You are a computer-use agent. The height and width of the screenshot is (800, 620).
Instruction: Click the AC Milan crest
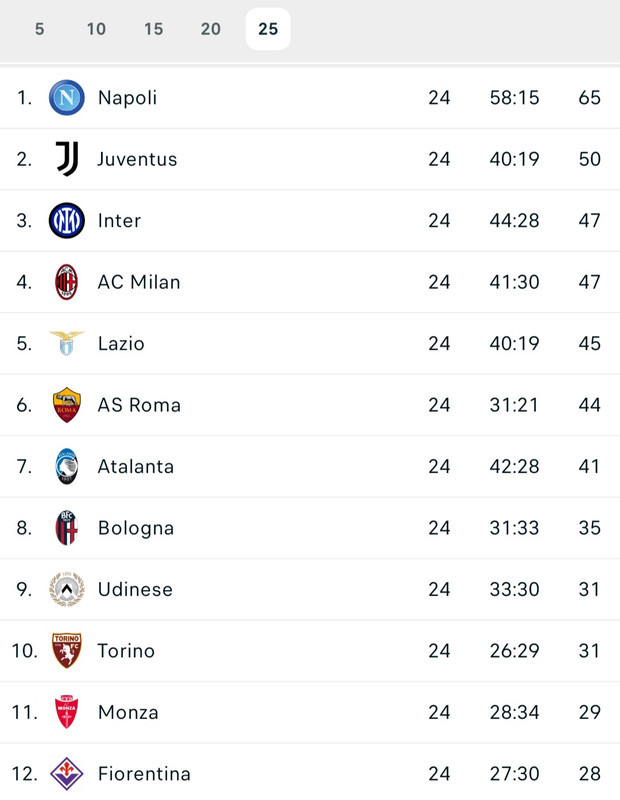(x=66, y=282)
